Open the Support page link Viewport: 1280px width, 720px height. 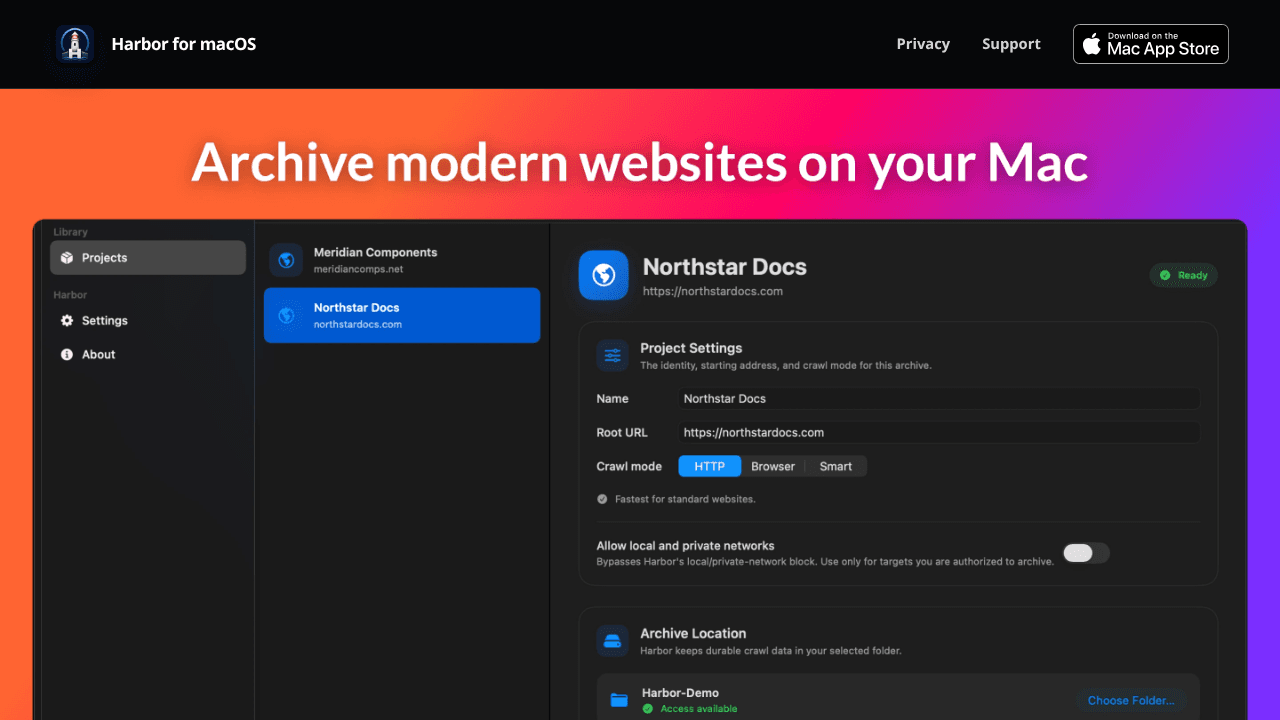(x=1011, y=44)
